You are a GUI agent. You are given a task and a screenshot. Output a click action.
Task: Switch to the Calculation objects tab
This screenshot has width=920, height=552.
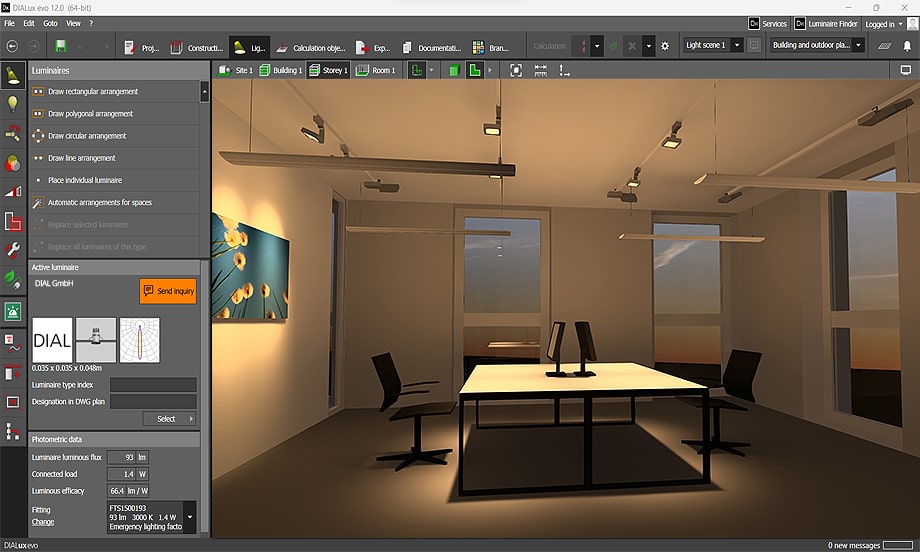311,46
